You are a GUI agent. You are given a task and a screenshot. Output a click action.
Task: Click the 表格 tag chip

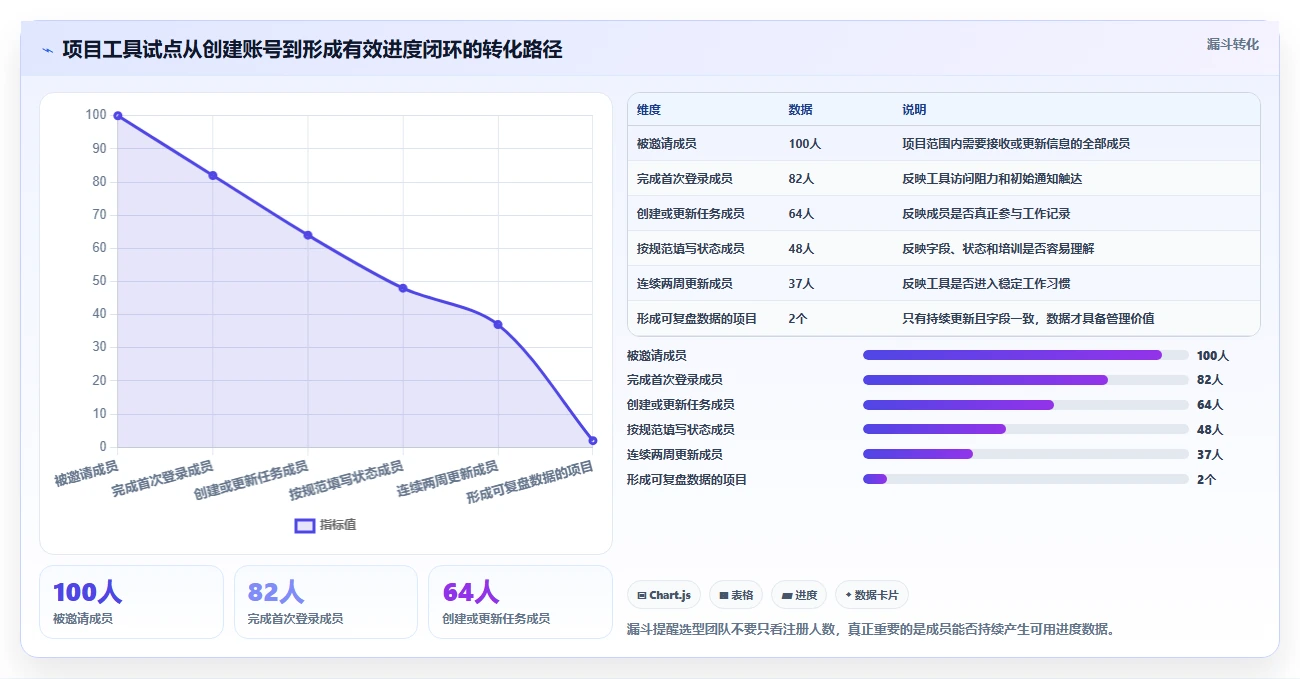coord(736,595)
